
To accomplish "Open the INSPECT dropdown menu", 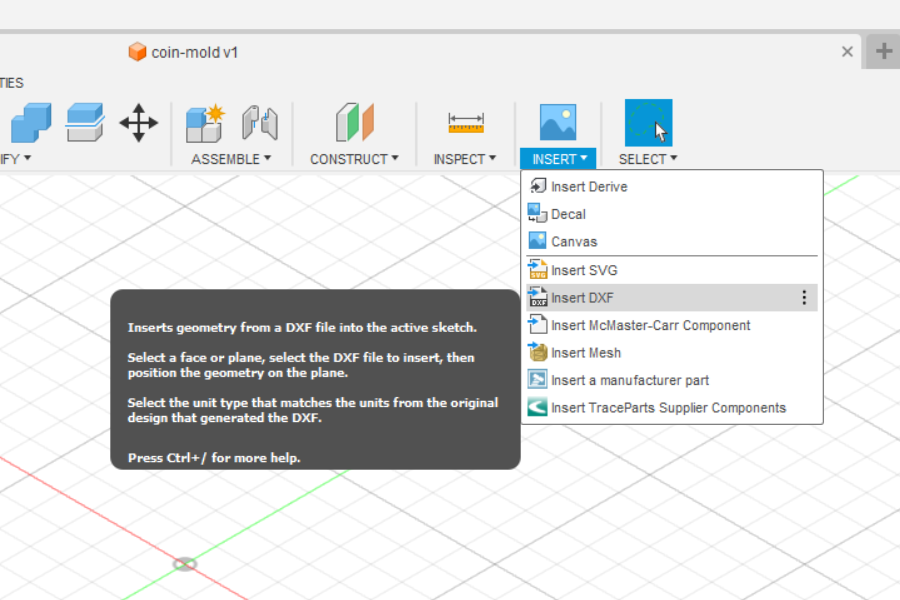I will pyautogui.click(x=464, y=159).
